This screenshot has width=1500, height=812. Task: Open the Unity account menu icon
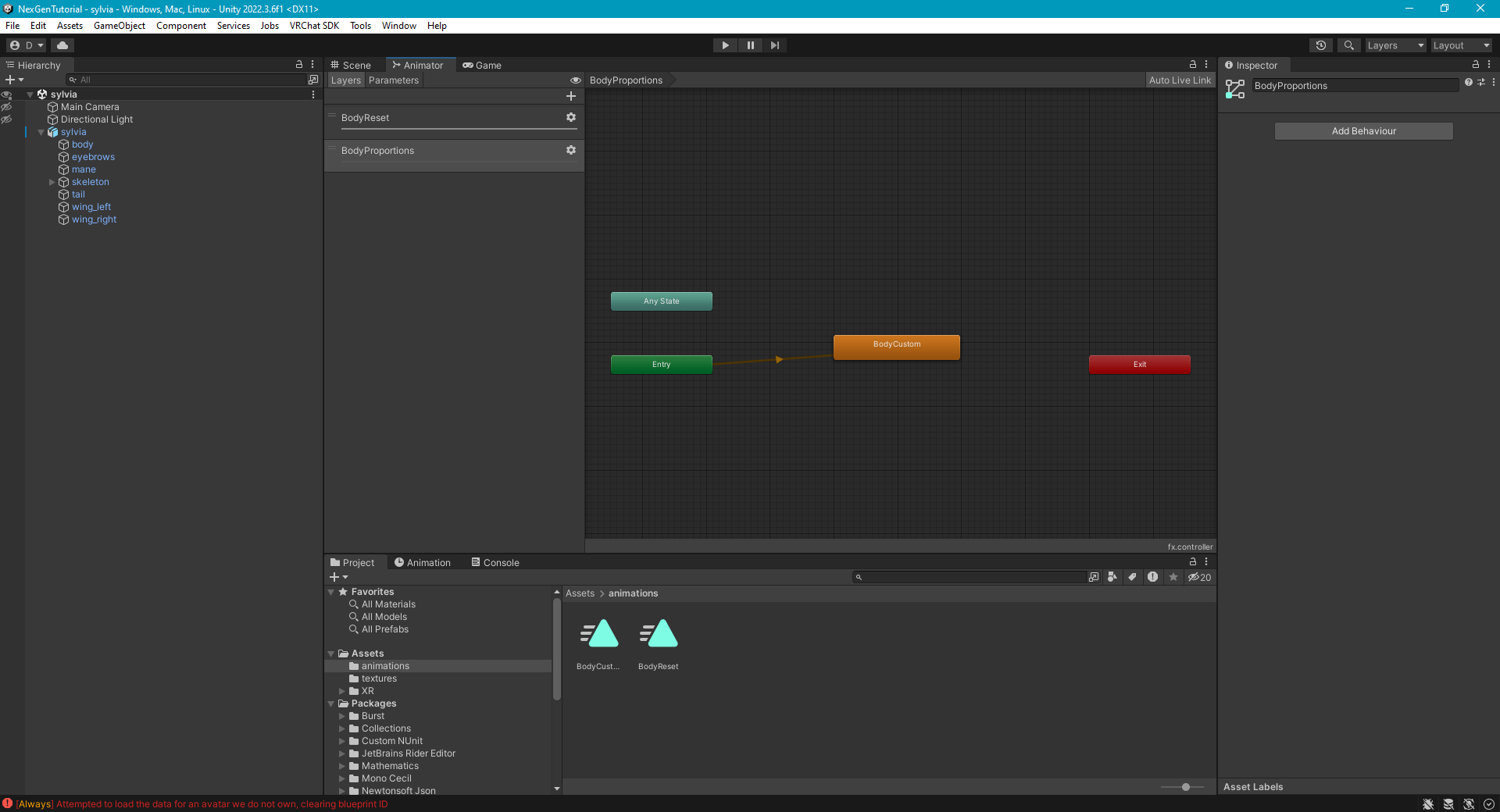(x=27, y=45)
